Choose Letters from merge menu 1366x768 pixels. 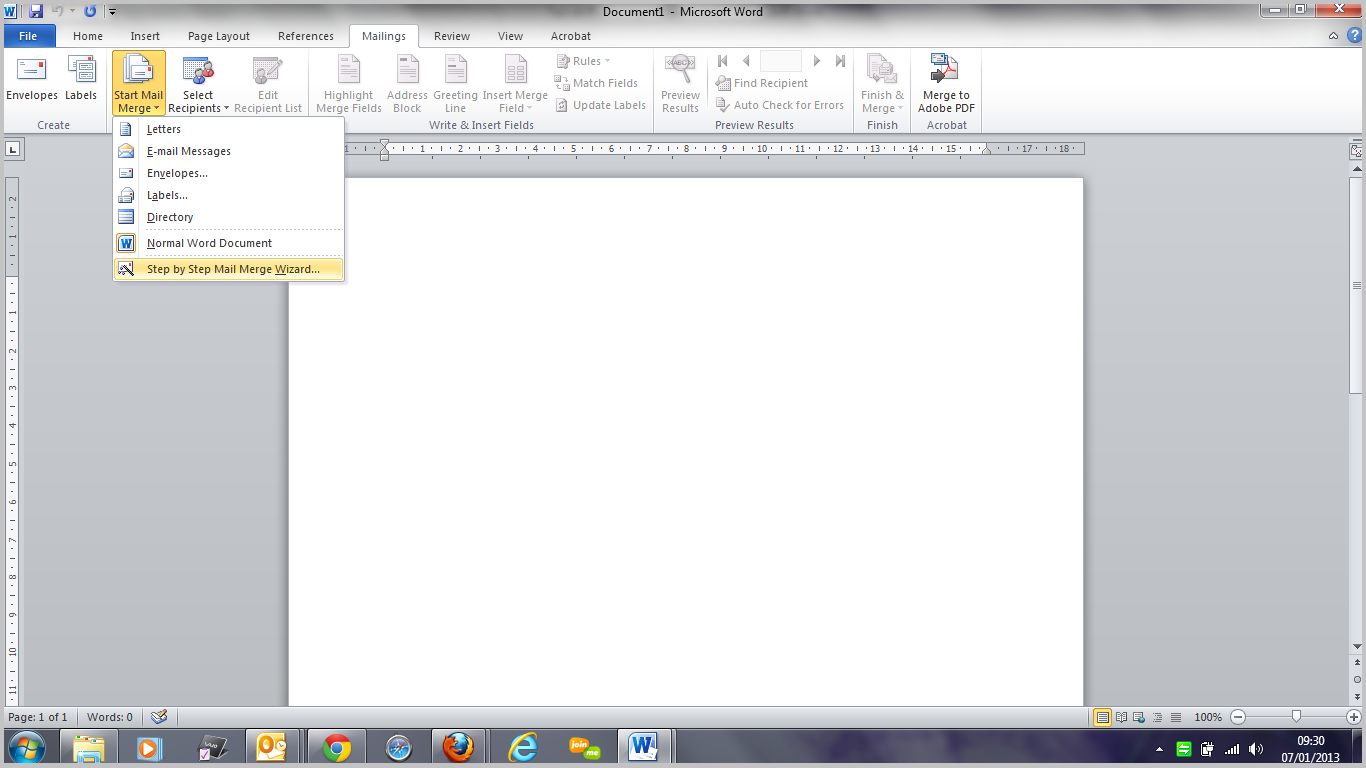(229, 129)
